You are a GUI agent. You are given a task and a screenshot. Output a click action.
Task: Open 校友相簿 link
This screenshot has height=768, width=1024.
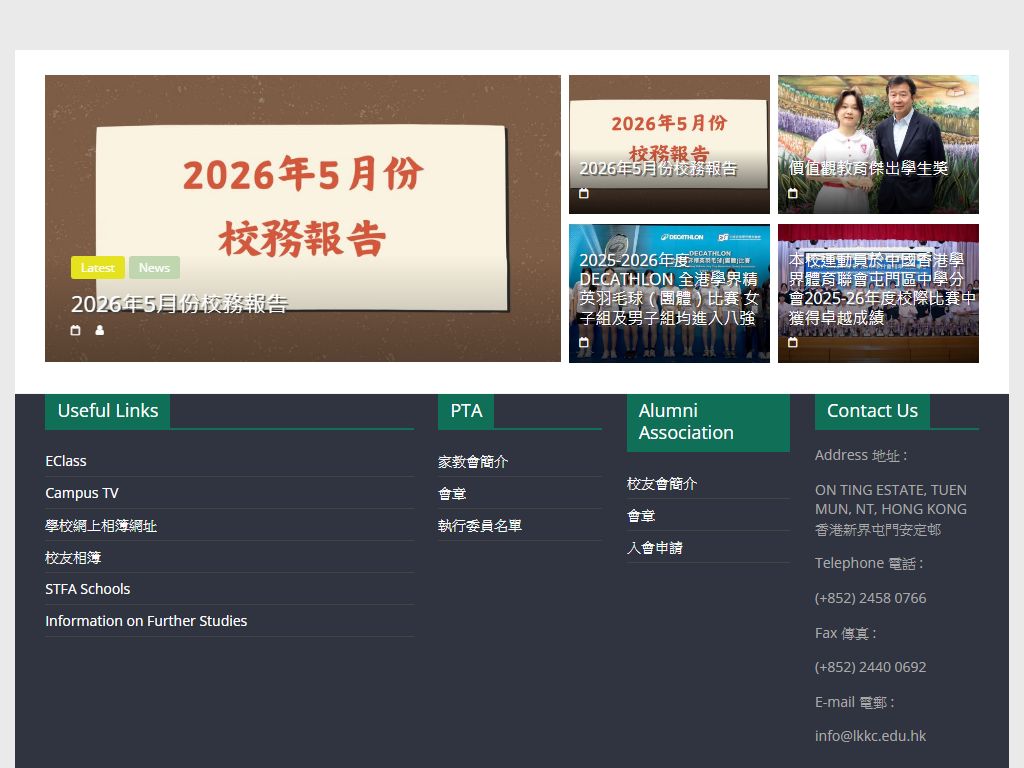[x=73, y=558]
